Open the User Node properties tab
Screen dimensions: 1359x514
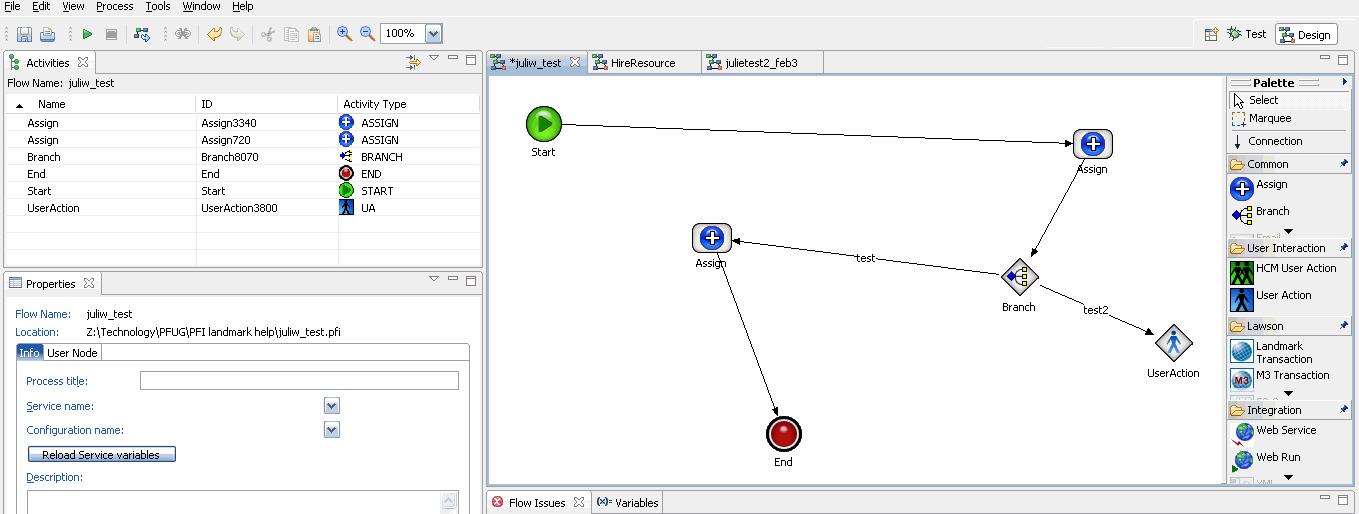(72, 353)
